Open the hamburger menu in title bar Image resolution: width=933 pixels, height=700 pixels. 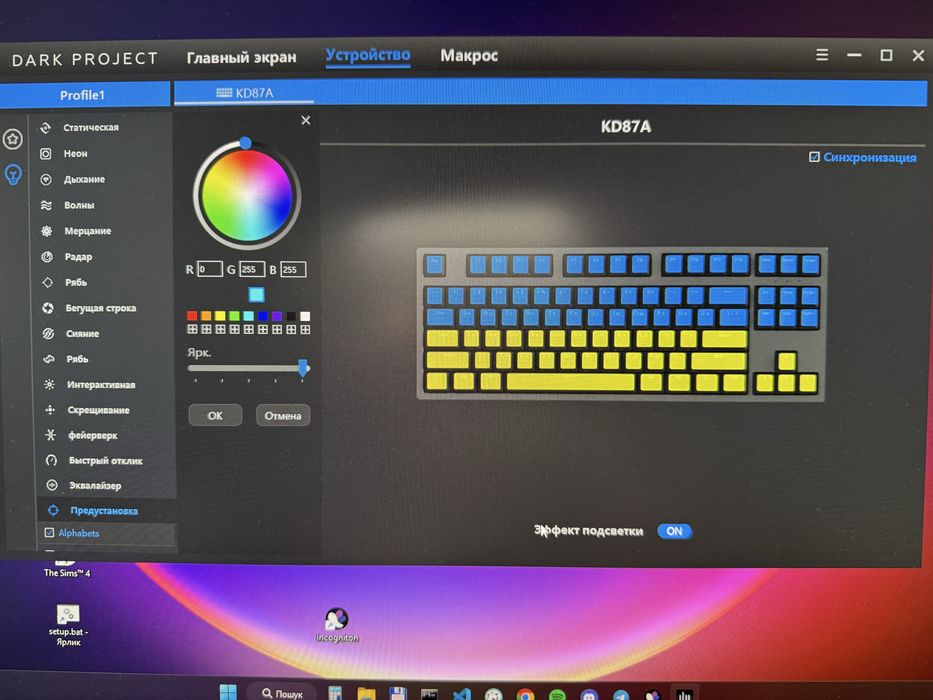(x=822, y=55)
